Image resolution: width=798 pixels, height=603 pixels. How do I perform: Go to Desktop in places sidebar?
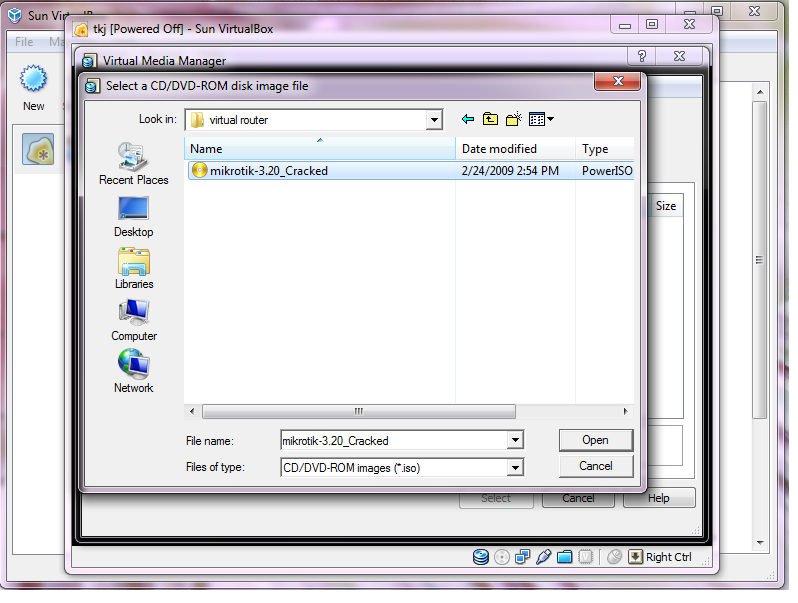133,217
